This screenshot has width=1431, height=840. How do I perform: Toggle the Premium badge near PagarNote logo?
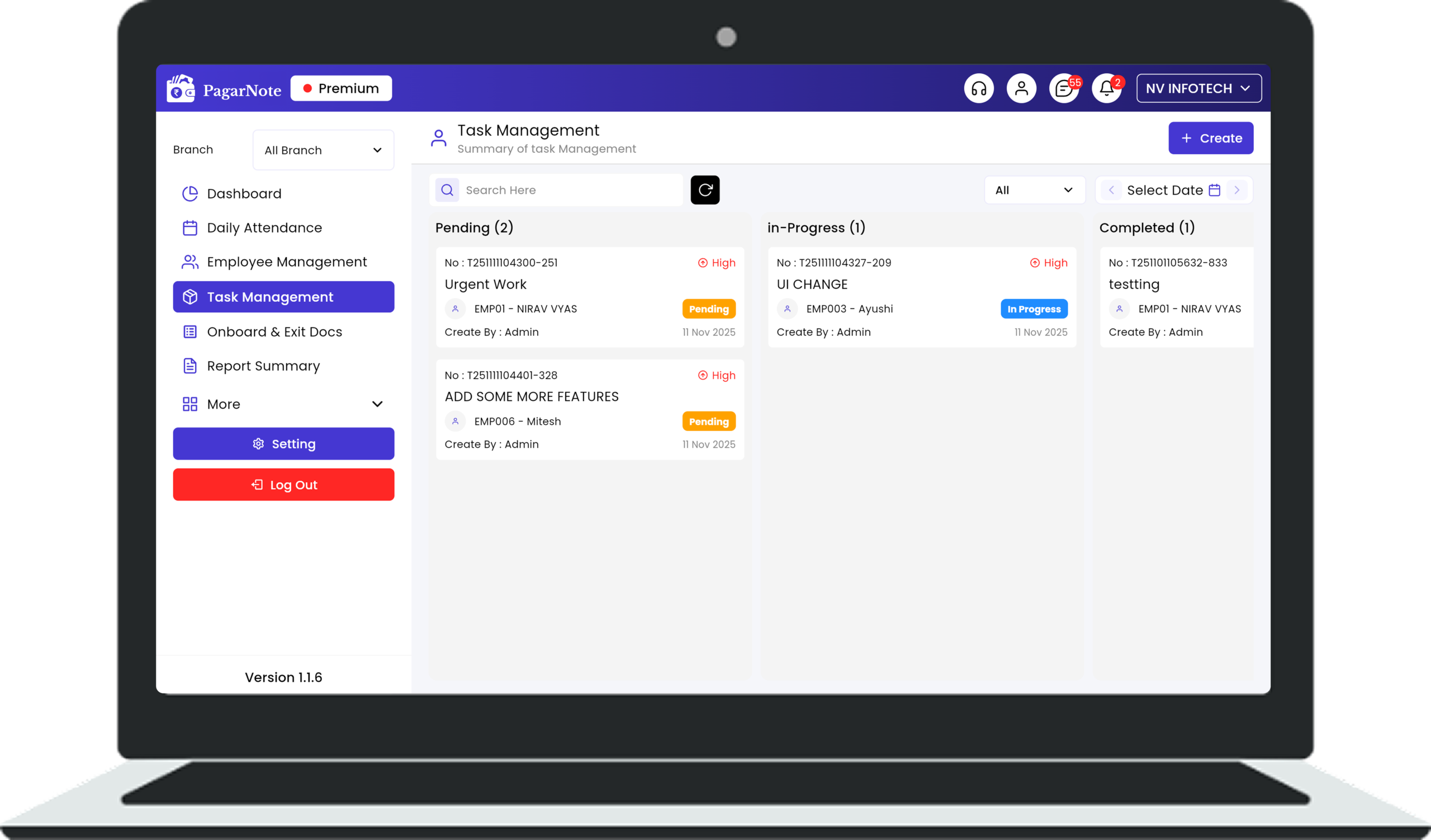point(341,88)
